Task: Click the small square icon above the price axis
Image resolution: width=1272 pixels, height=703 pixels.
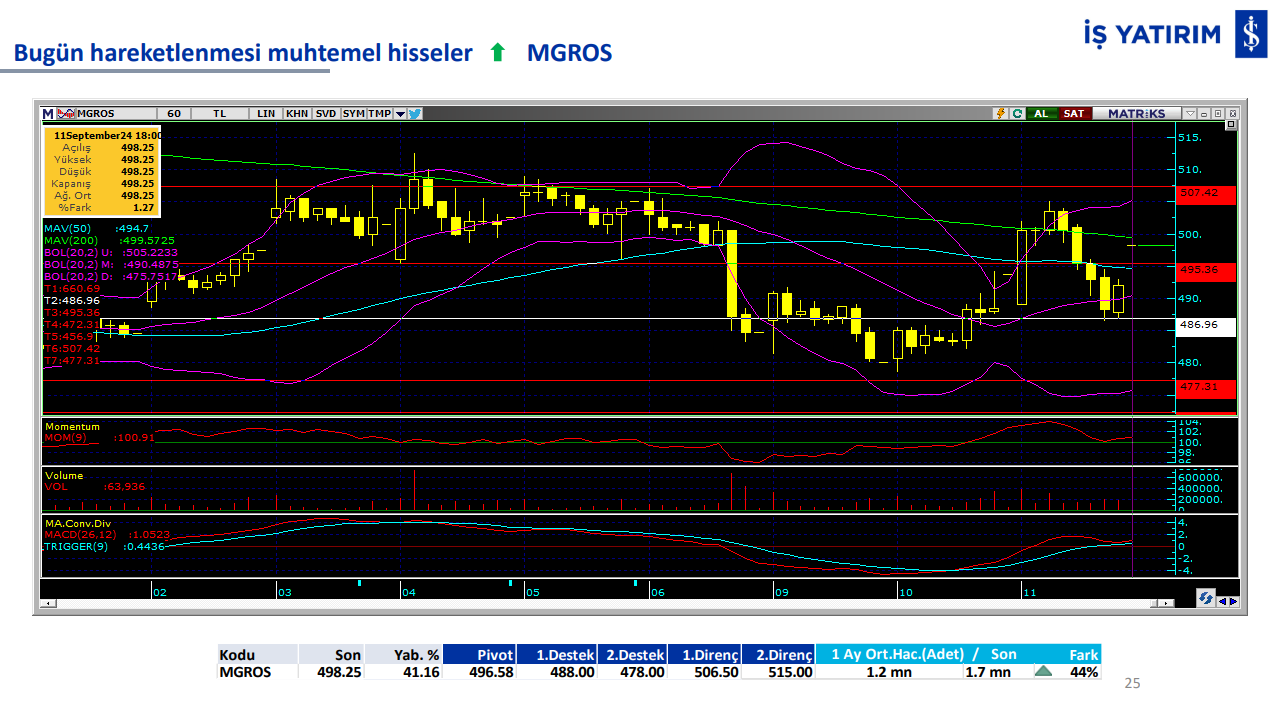Action: [x=1230, y=125]
